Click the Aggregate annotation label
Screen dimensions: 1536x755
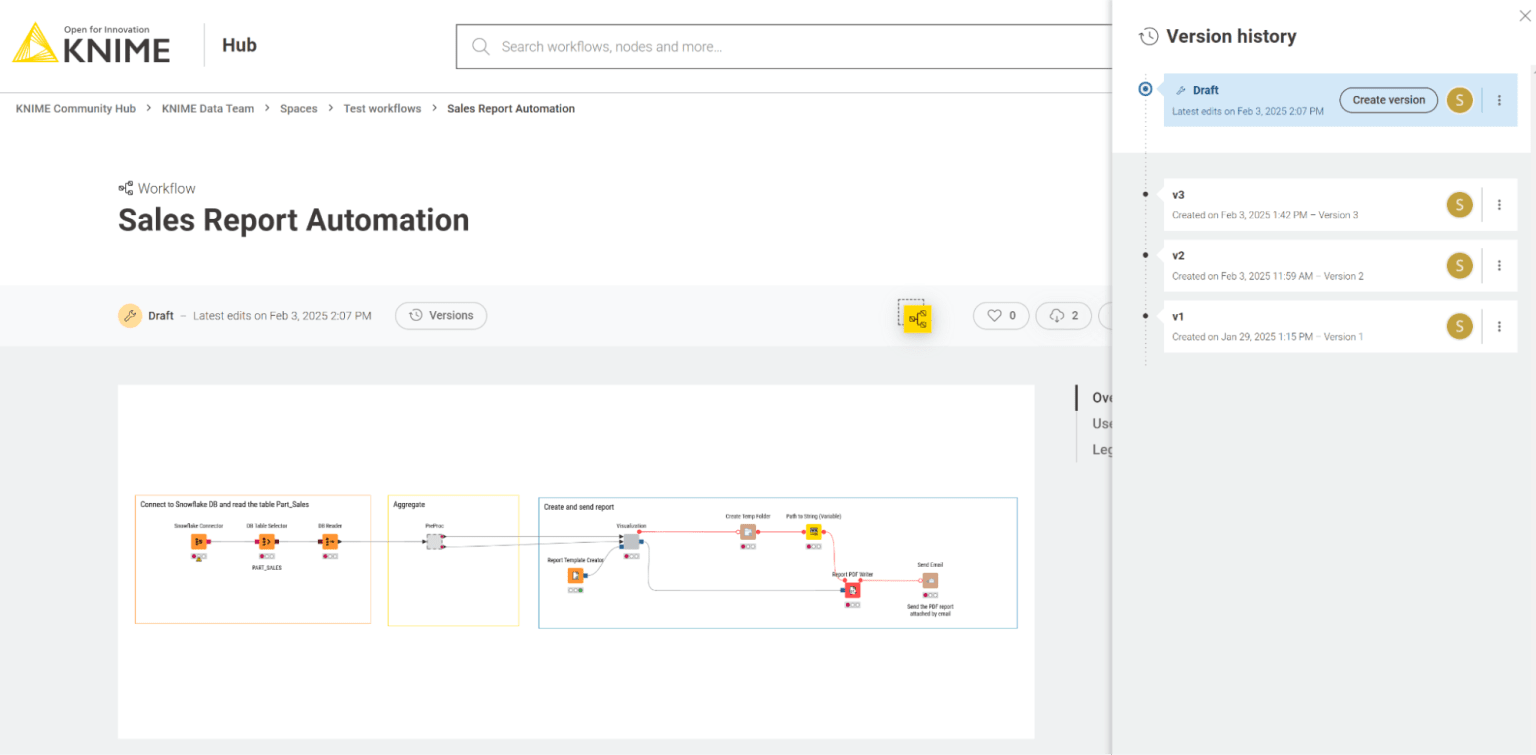(409, 505)
